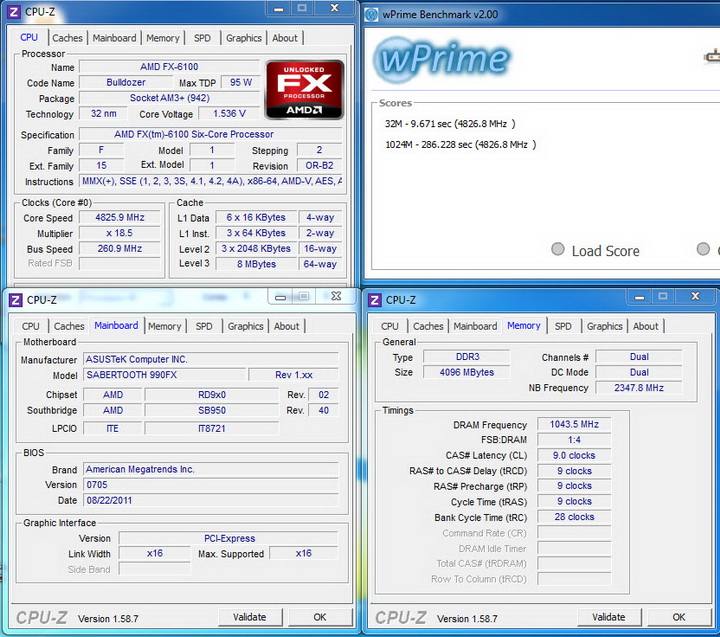Open Caches tab in the Memory CPU-Z window
The height and width of the screenshot is (637, 720).
click(x=428, y=326)
